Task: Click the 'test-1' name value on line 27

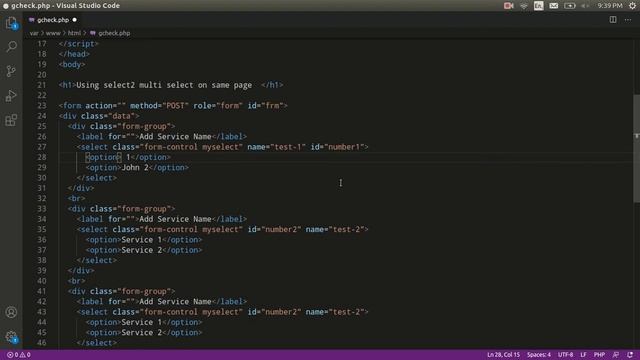Action: (288, 147)
